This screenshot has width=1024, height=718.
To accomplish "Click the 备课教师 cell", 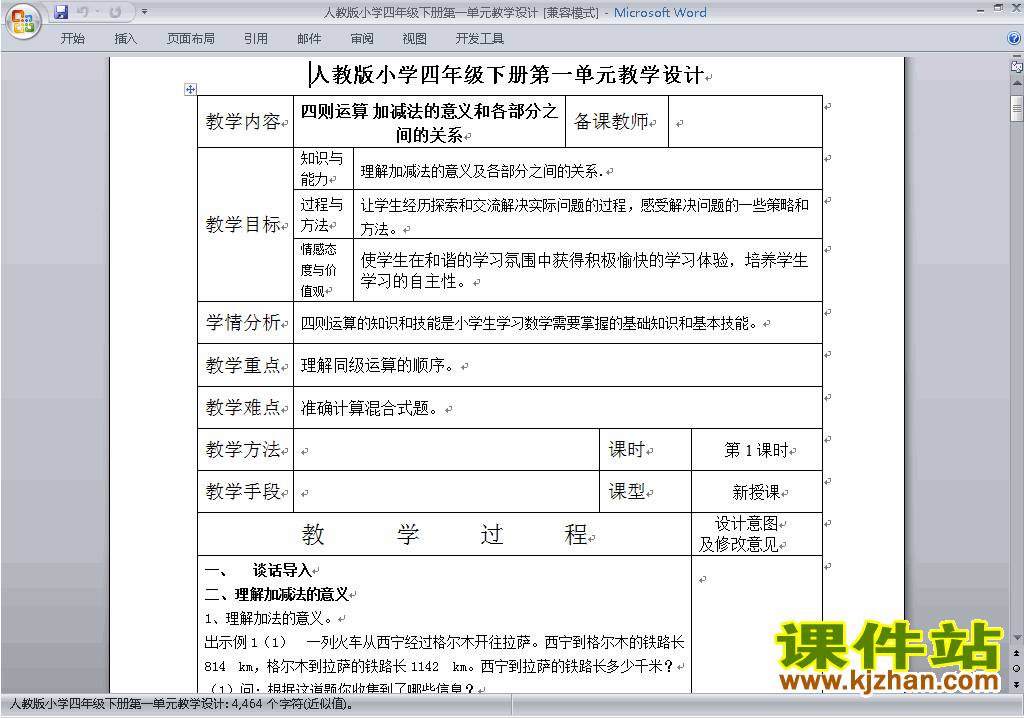I will (x=616, y=122).
